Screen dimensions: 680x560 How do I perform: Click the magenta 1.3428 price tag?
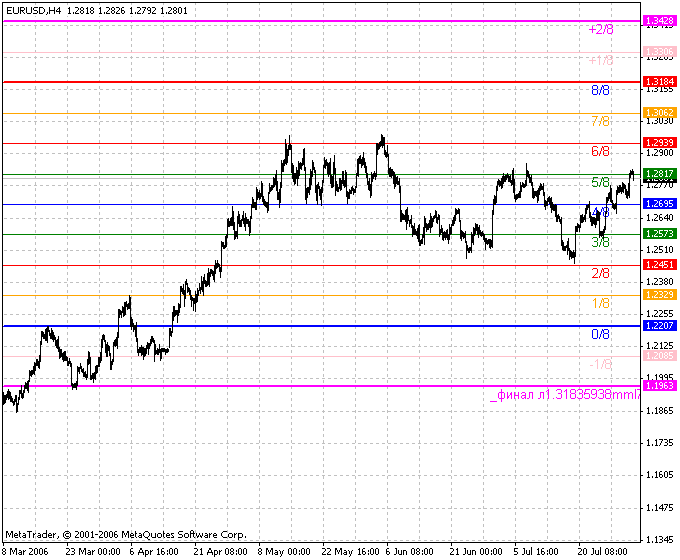[659, 21]
